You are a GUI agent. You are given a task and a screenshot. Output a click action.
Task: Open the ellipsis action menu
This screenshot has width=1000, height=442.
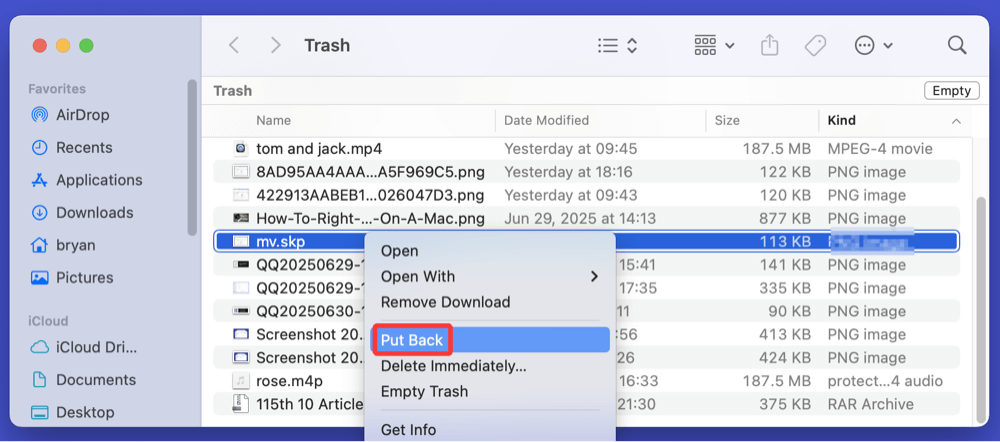click(873, 45)
